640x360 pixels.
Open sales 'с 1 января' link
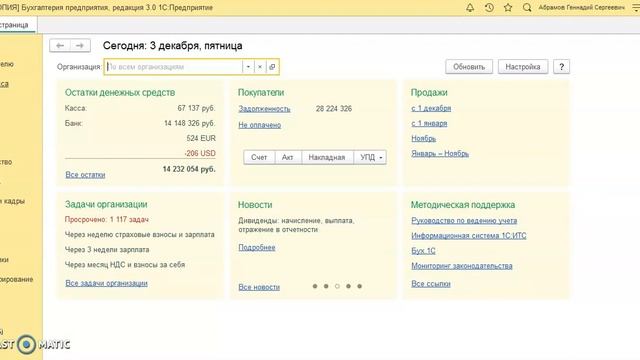429,123
